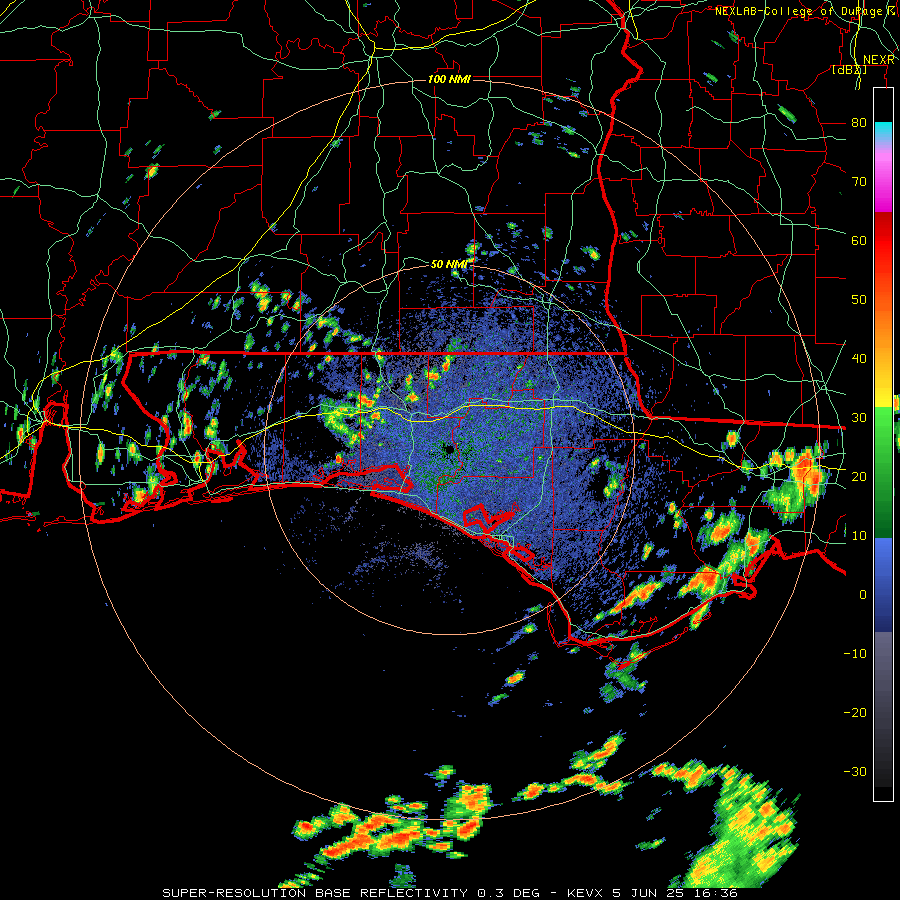Click the KEVX station identifier in caption
The height and width of the screenshot is (900, 900).
584,893
